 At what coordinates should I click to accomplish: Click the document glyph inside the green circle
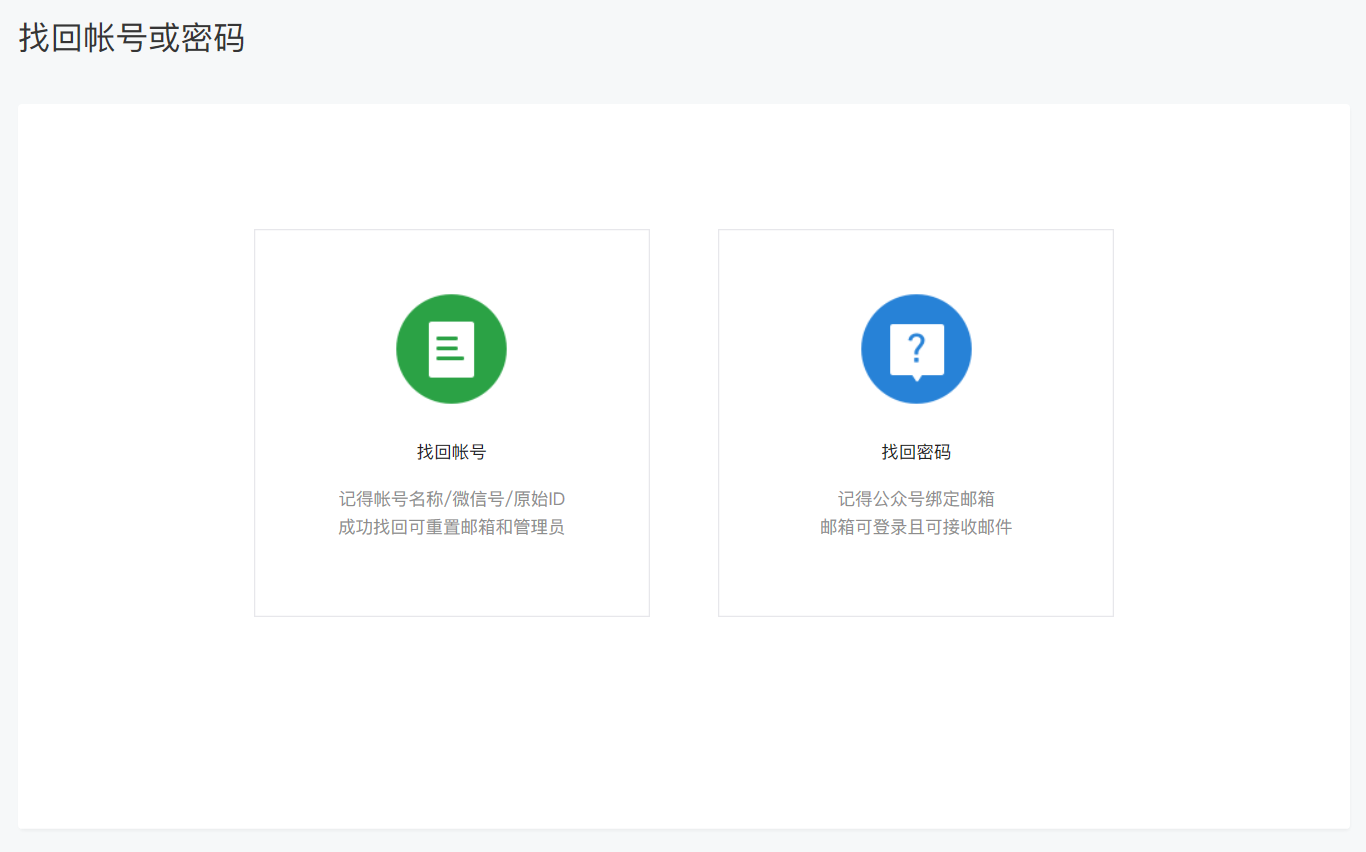(451, 348)
